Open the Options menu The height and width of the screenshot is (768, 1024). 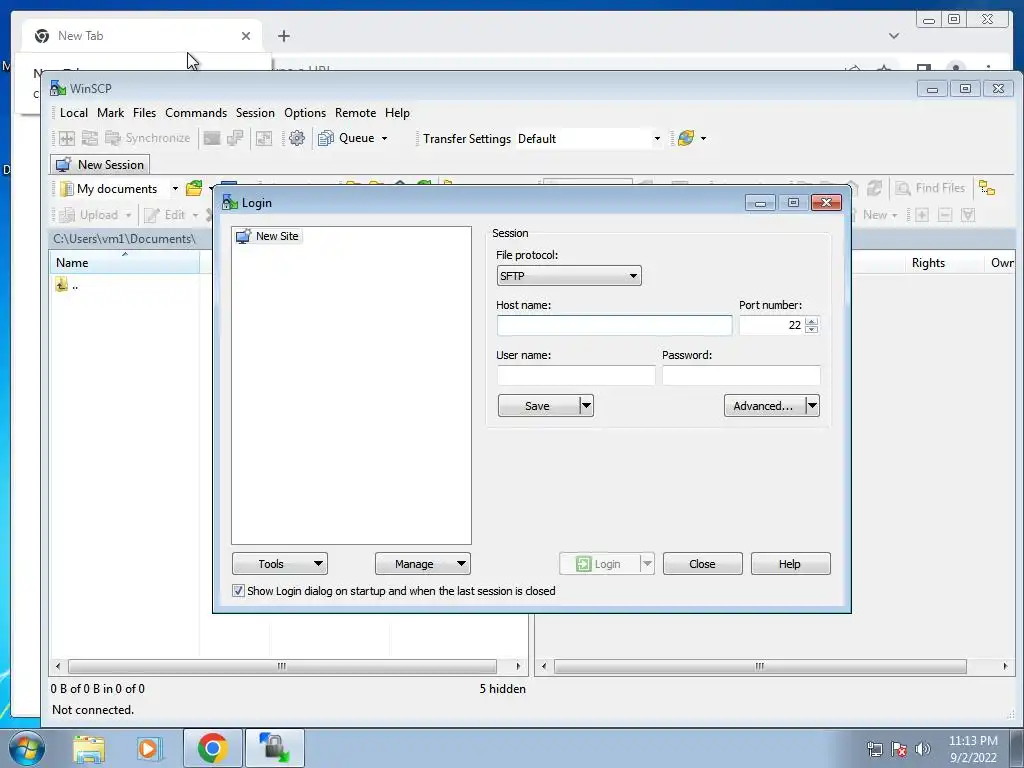(305, 113)
